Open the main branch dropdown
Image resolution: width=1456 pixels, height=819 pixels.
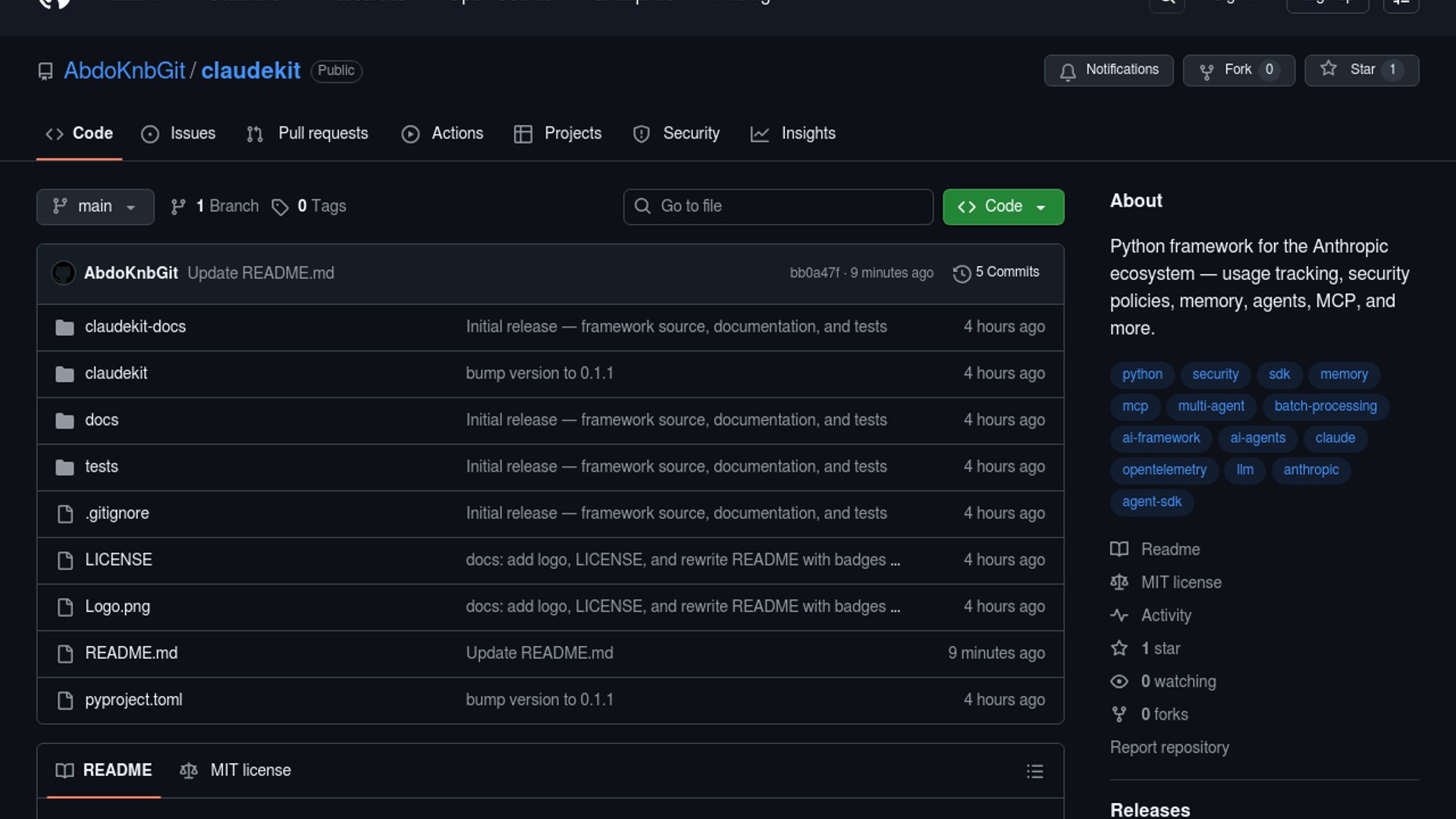95,206
